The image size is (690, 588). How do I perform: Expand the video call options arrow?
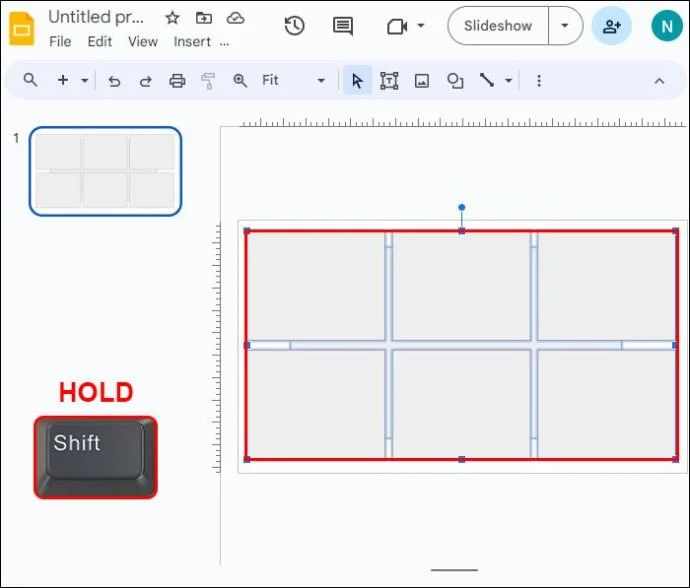coord(421,26)
